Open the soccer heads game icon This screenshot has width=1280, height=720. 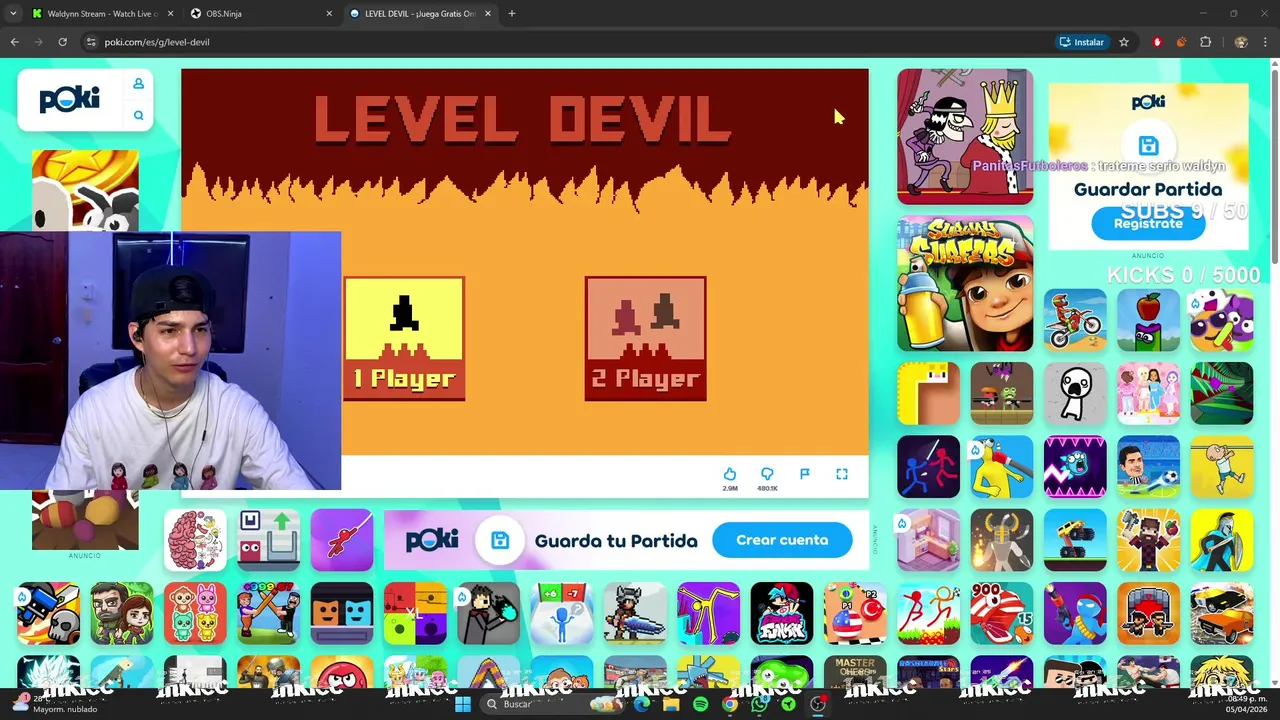click(x=1148, y=467)
